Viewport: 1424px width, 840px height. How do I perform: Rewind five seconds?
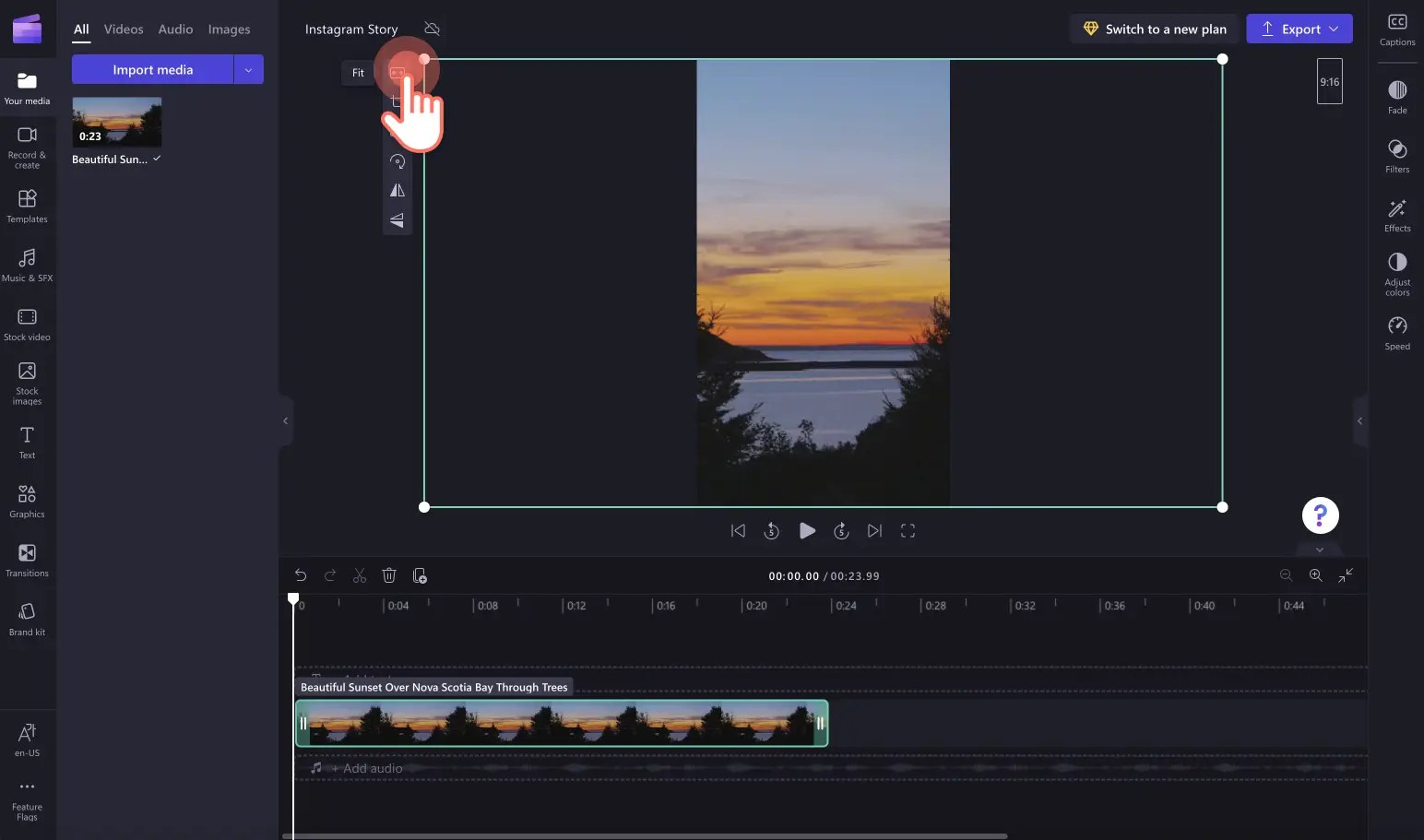(772, 531)
